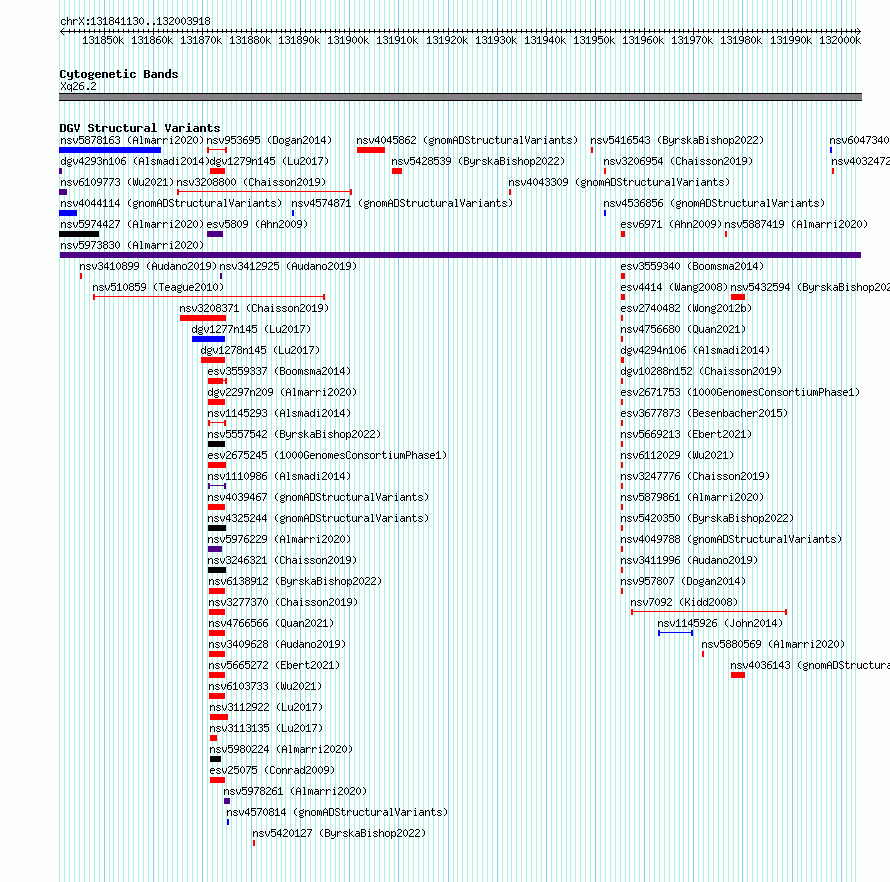The height and width of the screenshot is (882, 890).
Task: Click esv2740482 (Wong2012b) label
Action: pyautogui.click(x=686, y=308)
